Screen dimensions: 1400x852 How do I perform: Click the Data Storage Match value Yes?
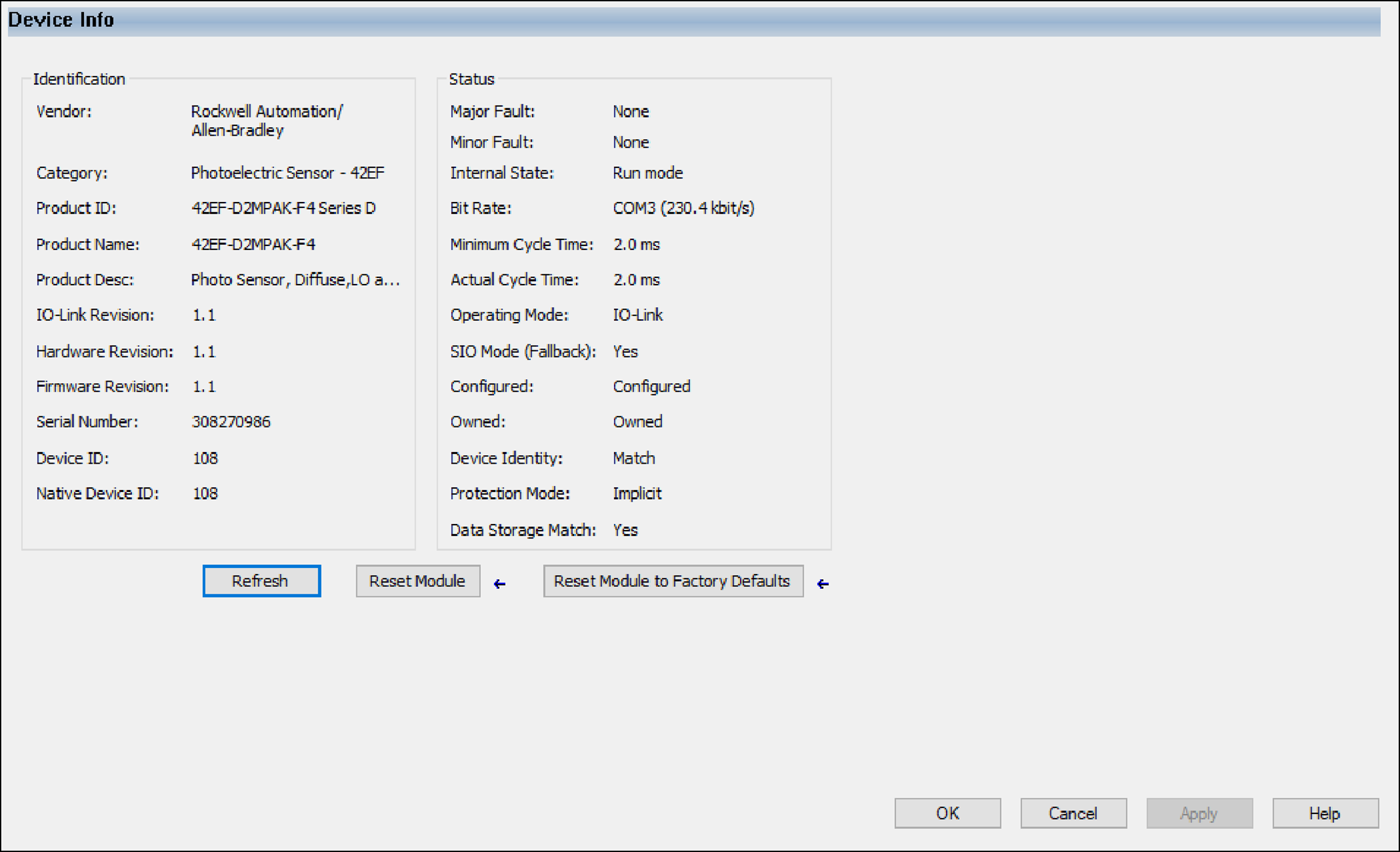625,530
